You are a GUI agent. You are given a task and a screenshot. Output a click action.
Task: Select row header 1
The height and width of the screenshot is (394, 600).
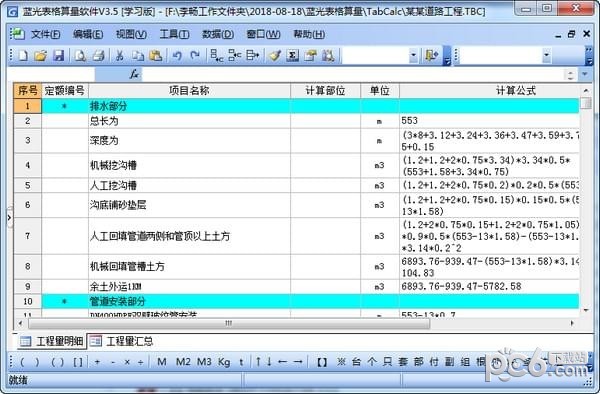[28, 106]
